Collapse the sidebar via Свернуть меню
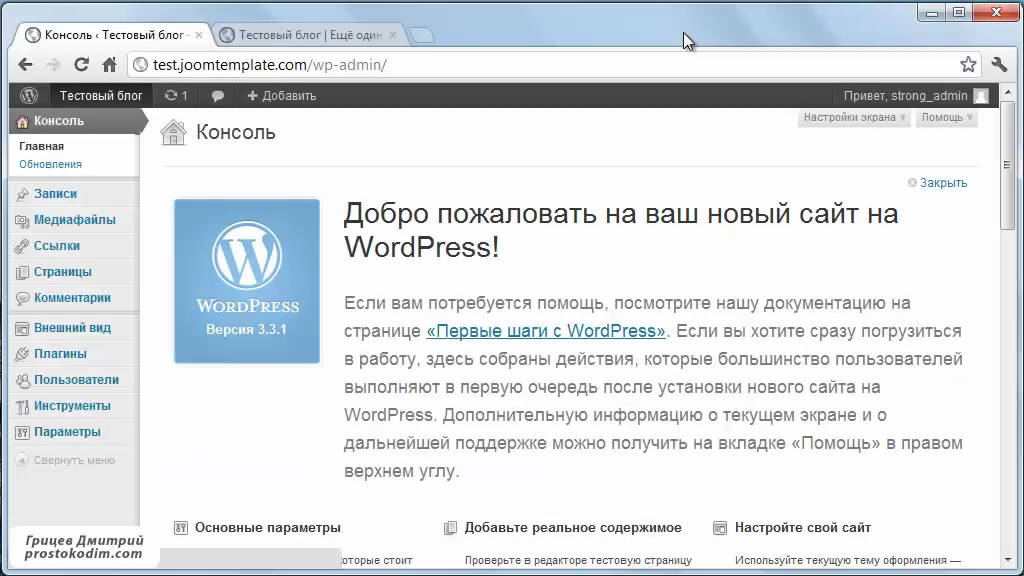The image size is (1024, 576). (74, 460)
